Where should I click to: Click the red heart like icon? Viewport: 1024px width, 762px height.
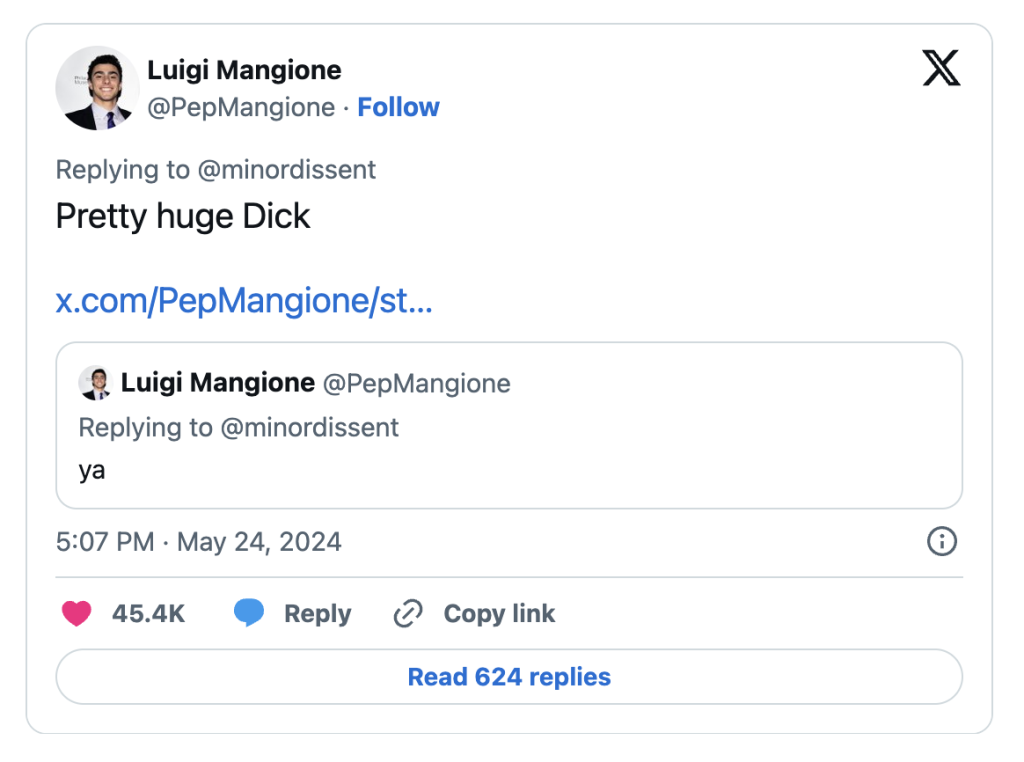click(77, 613)
